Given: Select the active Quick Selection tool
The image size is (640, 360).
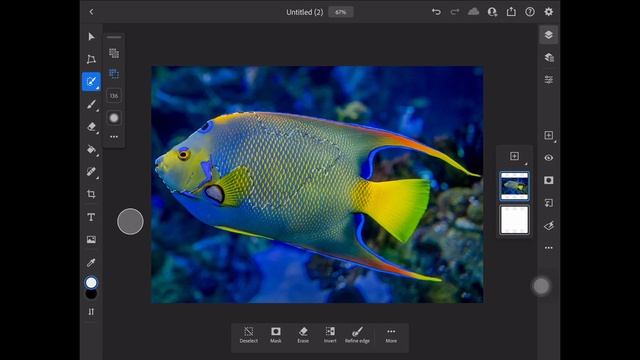Looking at the screenshot, I should click(x=91, y=81).
